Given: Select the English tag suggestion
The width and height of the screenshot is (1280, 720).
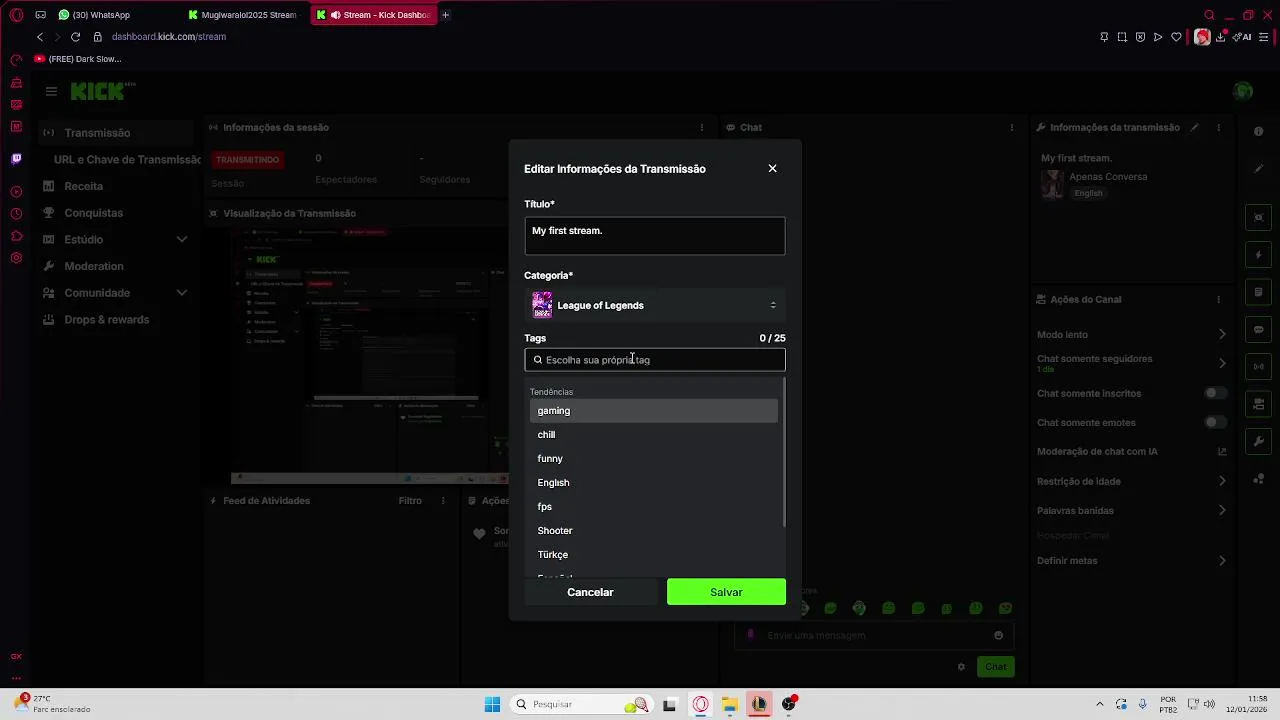Looking at the screenshot, I should tap(653, 483).
